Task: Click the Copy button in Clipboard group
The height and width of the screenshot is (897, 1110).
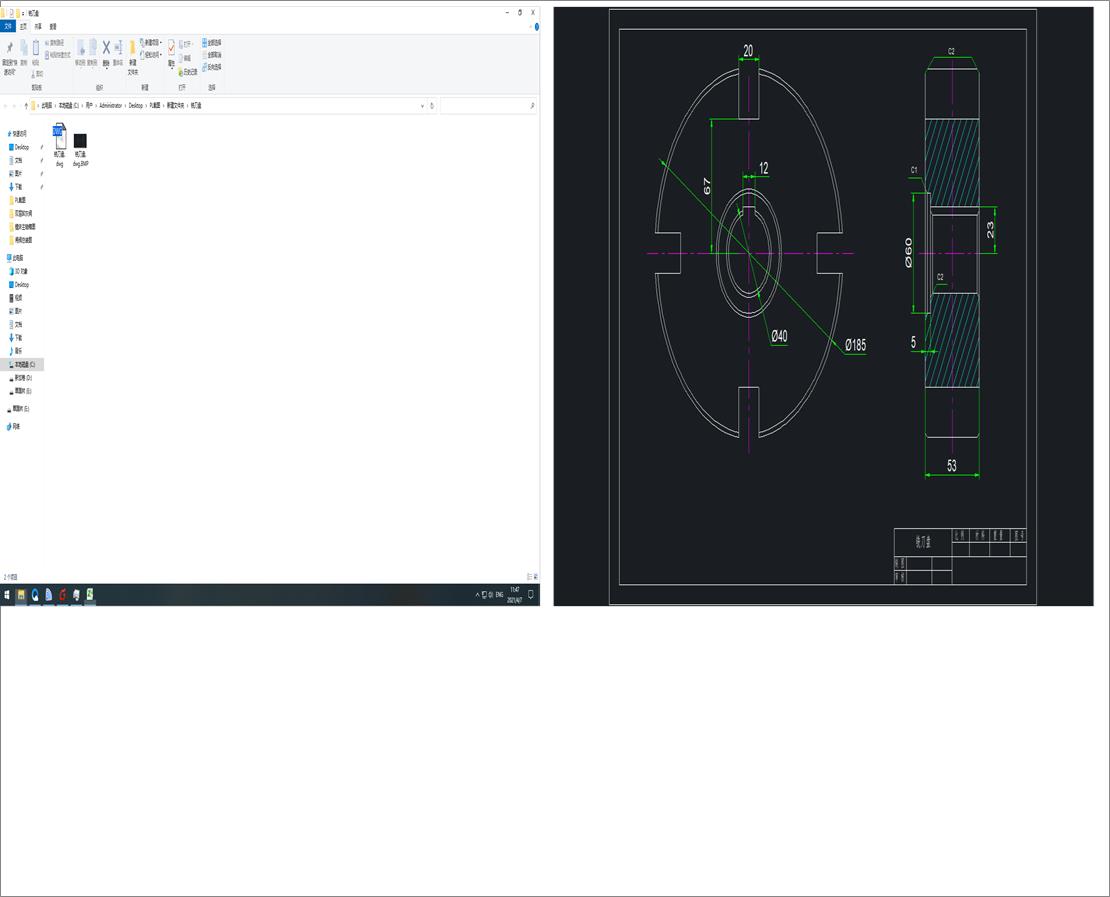Action: click(23, 53)
